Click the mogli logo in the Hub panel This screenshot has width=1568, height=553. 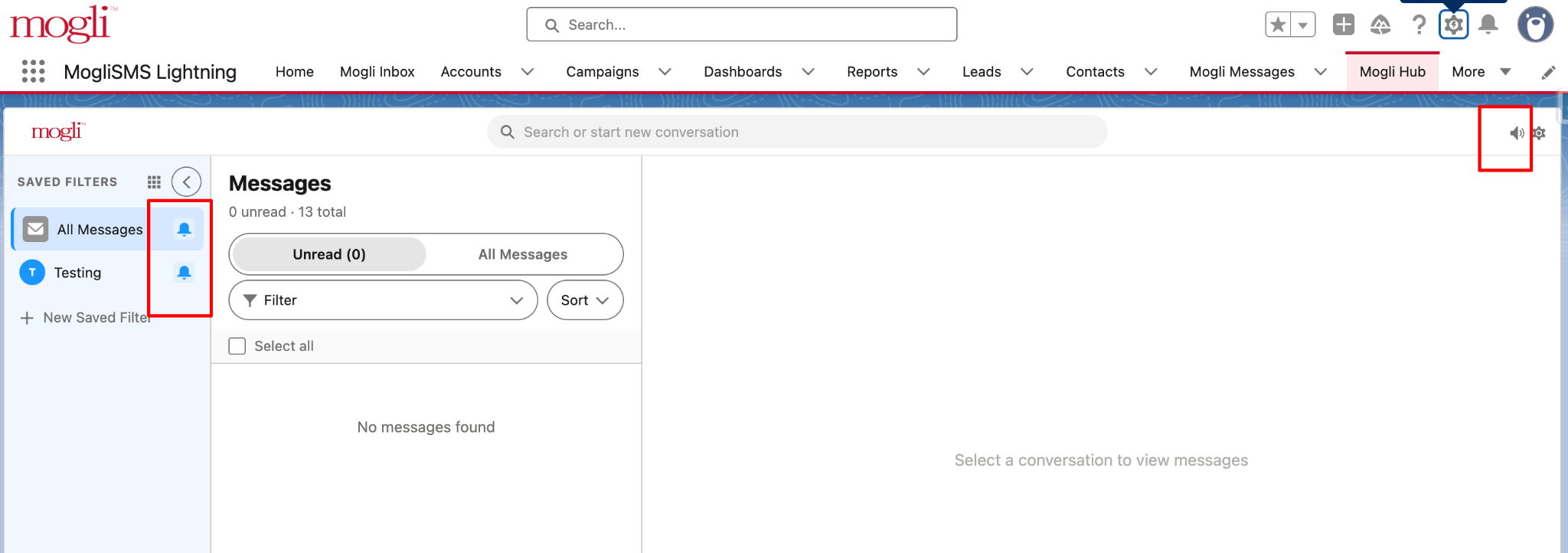[x=58, y=132]
